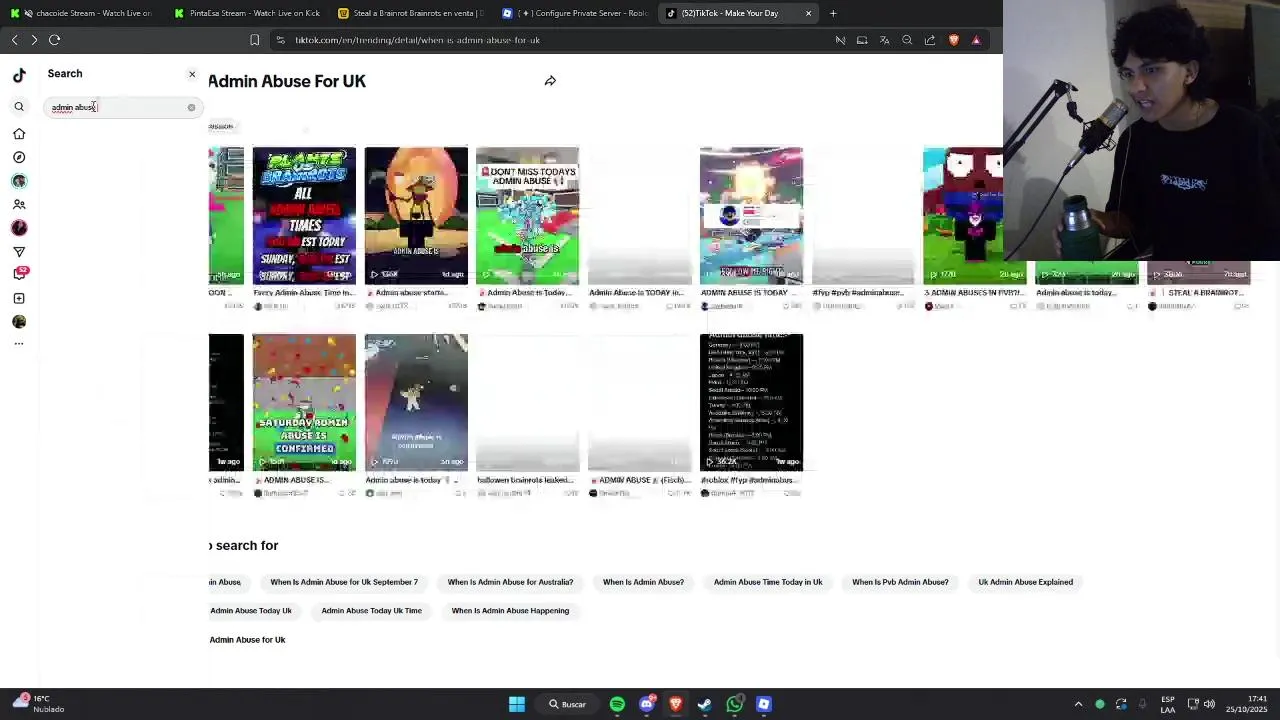Screen dimensions: 1280x720
Task: Open a new browser tab with plus
Action: [833, 13]
